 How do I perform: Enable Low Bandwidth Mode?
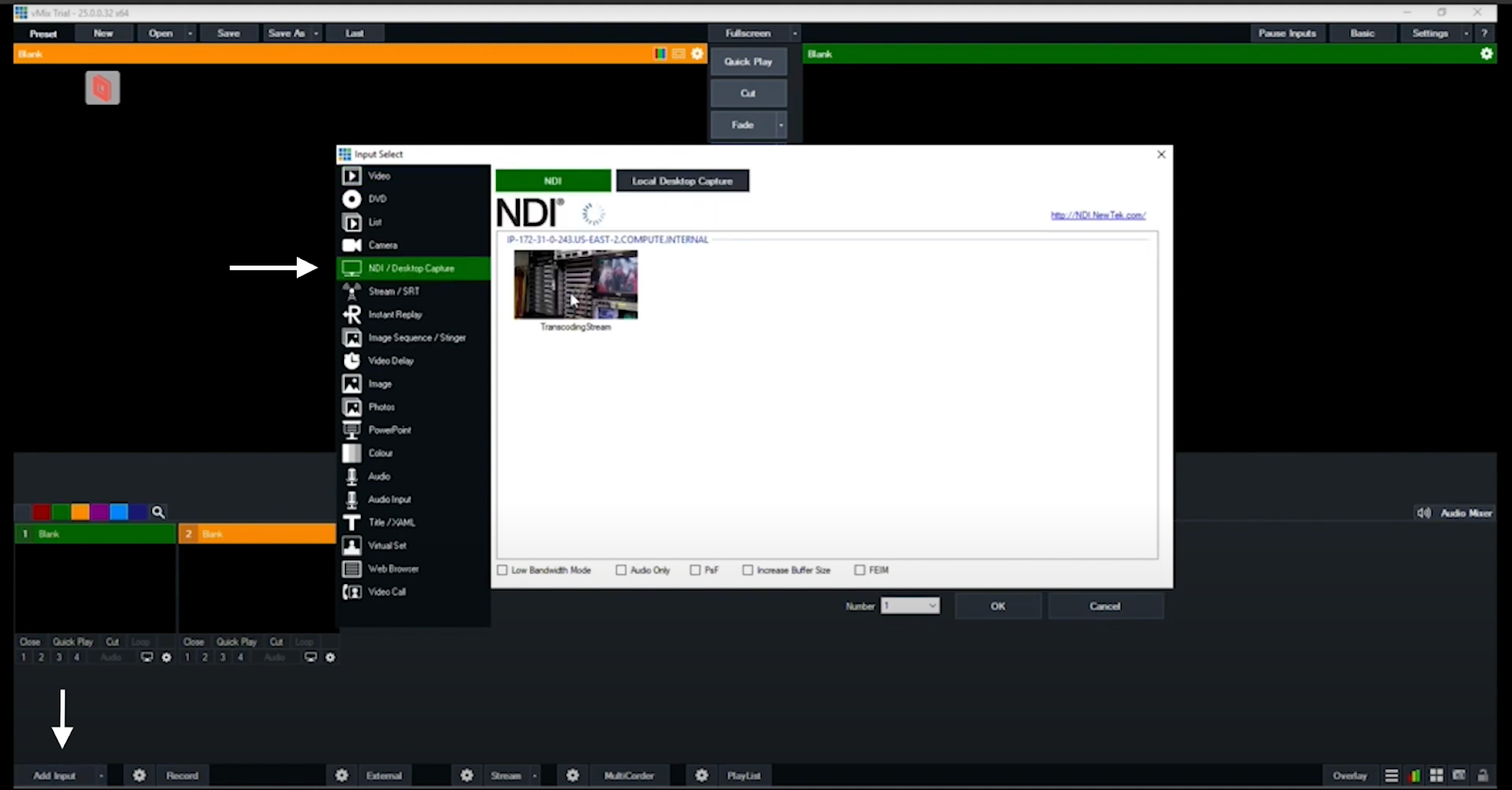click(x=503, y=571)
